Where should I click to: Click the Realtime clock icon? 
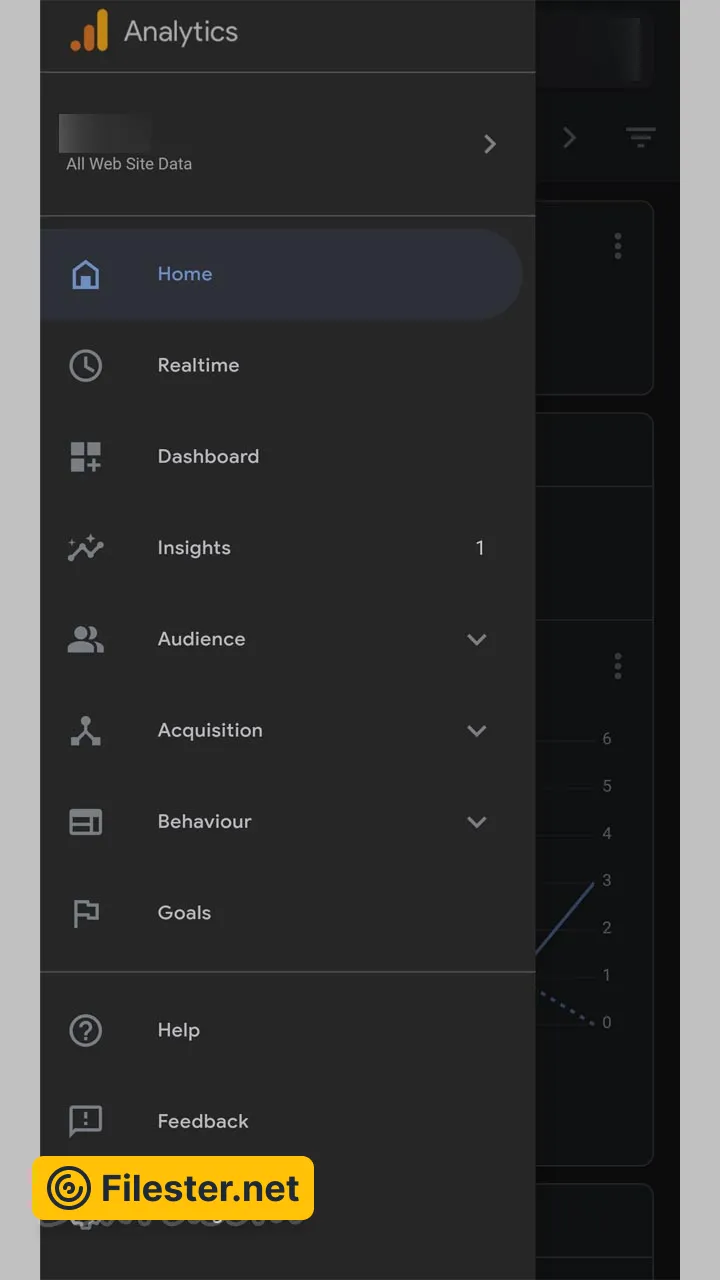[x=86, y=365]
